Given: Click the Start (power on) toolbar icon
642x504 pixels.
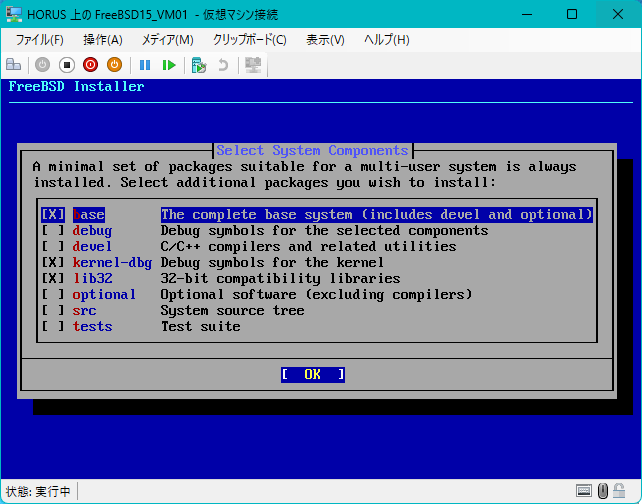Looking at the screenshot, I should [42, 65].
